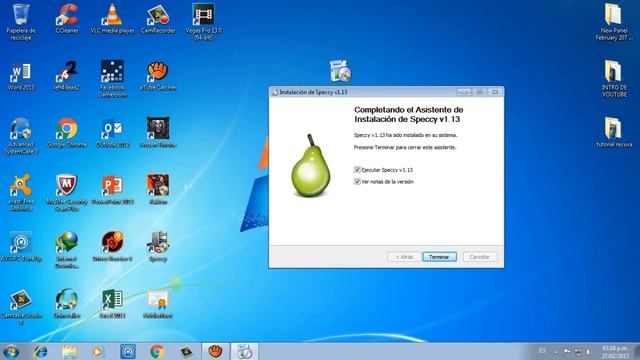Select the Internet Download Manager globe shortcut

67,250
